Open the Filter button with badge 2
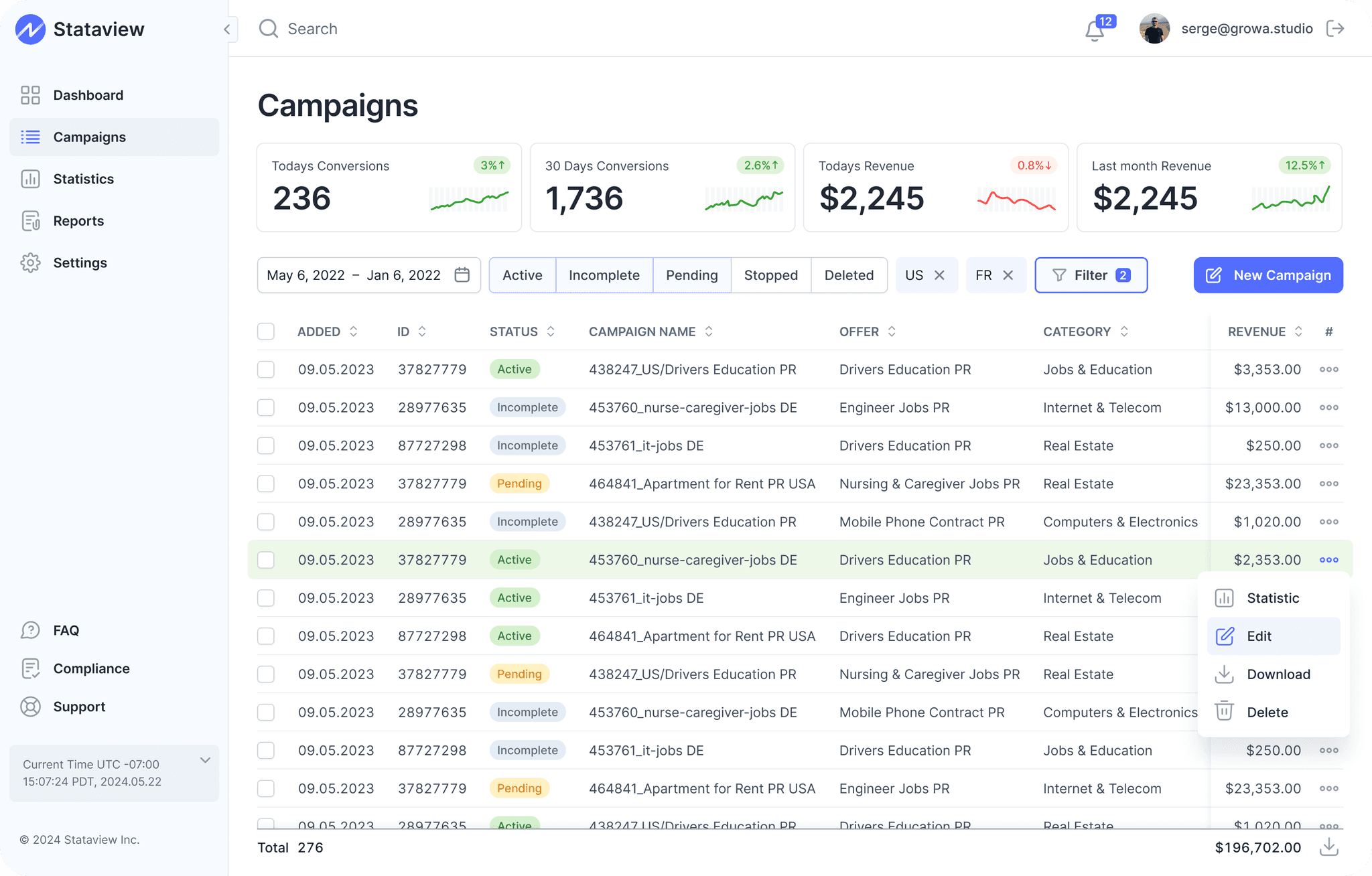Viewport: 1372px width, 876px height. tap(1091, 275)
